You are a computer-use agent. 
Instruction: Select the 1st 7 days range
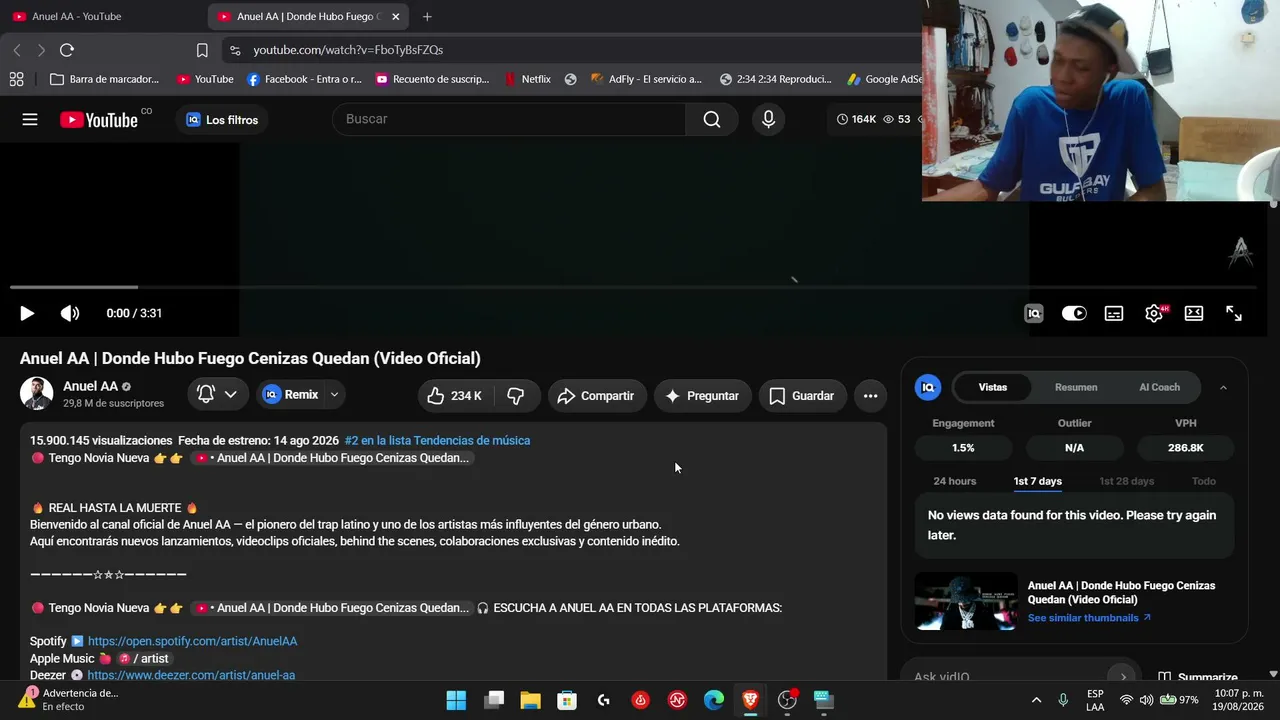coord(1038,481)
